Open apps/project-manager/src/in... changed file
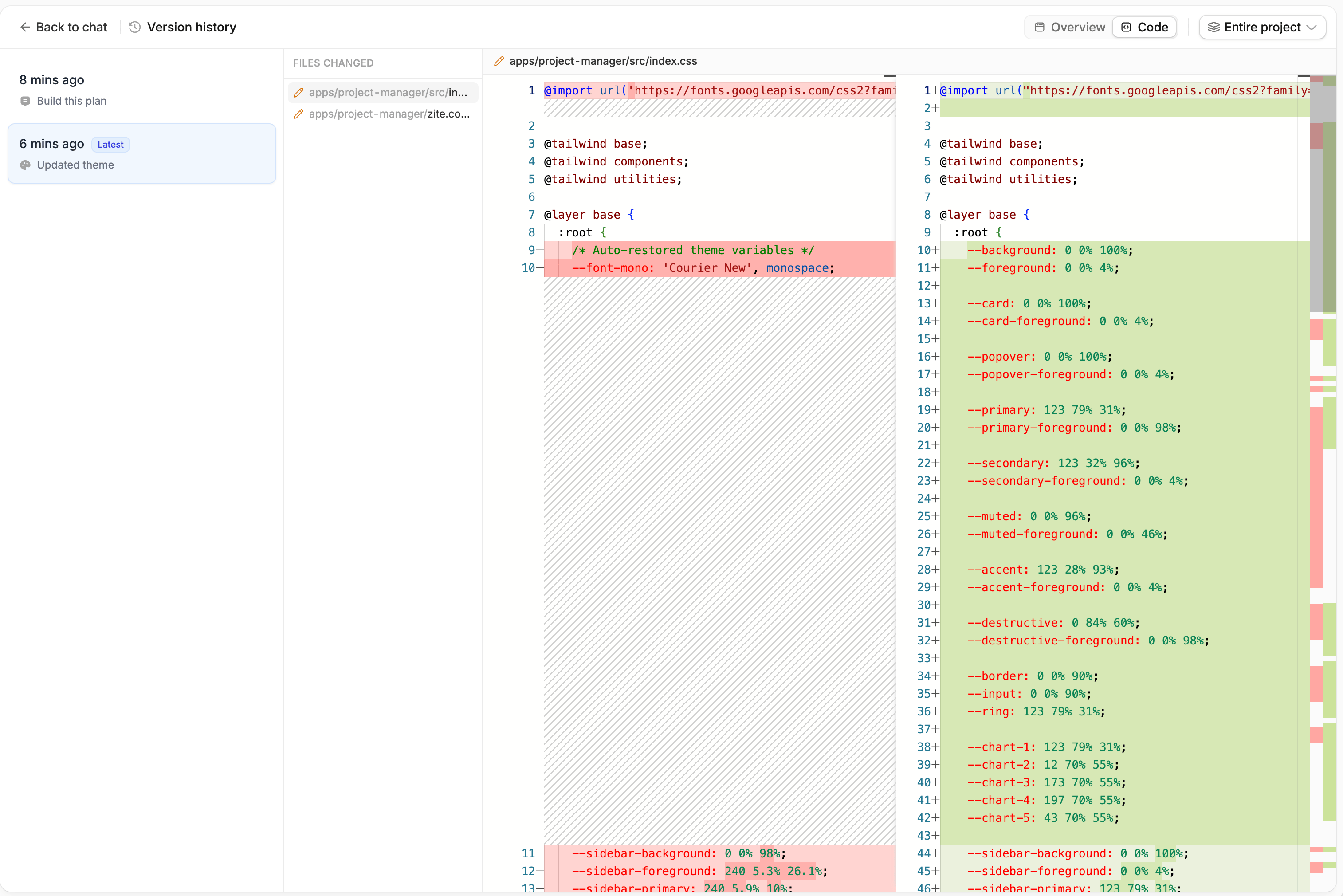Image resolution: width=1343 pixels, height=896 pixels. coord(383,93)
